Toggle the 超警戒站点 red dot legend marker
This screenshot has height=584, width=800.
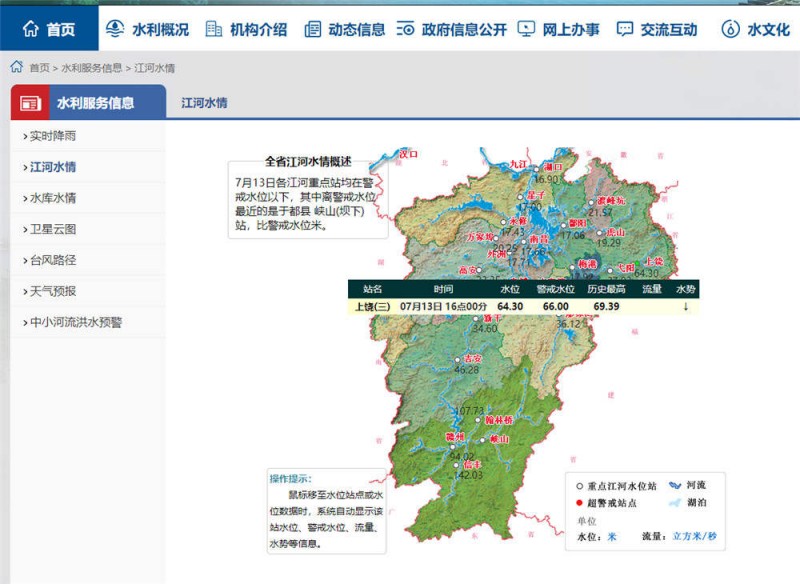579,501
